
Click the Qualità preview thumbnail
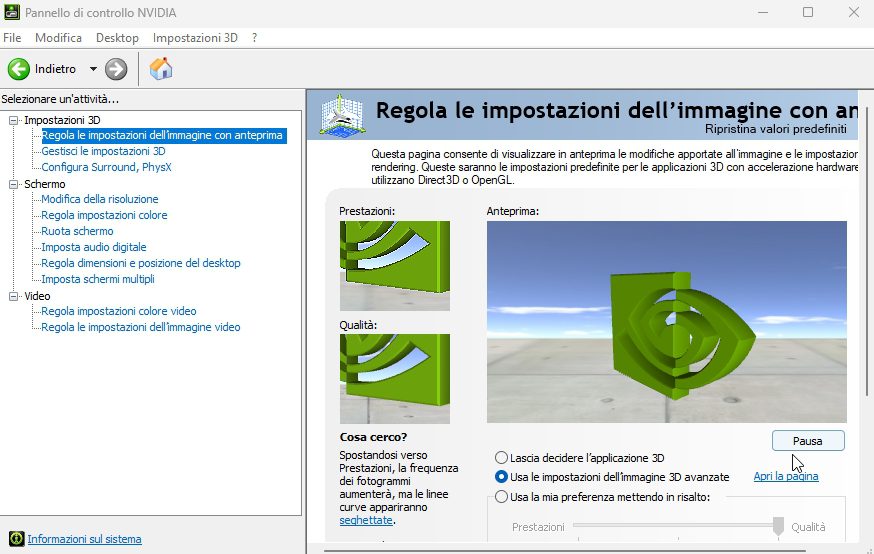pyautogui.click(x=395, y=378)
